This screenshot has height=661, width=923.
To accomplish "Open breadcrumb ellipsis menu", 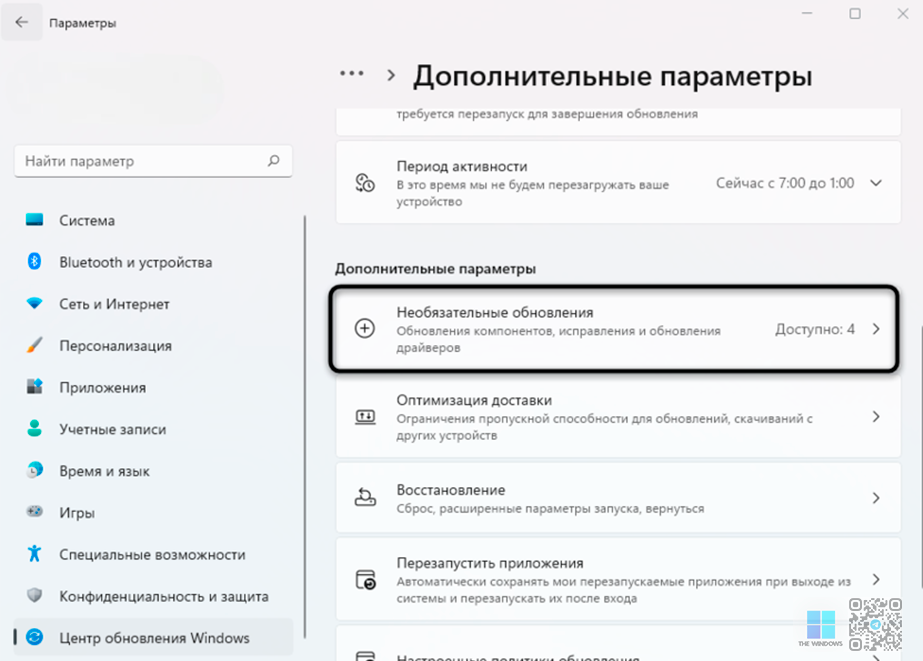I will point(351,74).
